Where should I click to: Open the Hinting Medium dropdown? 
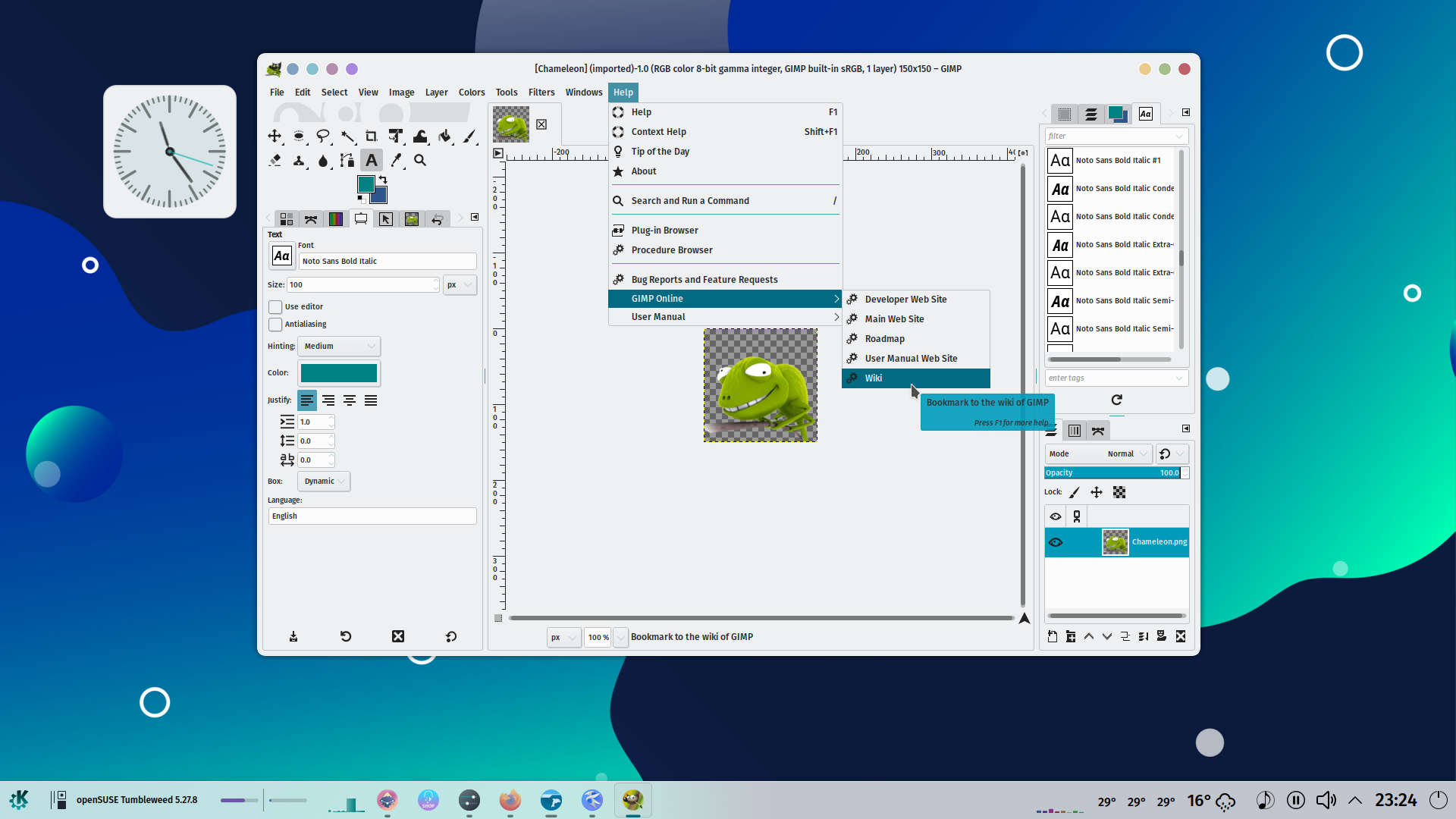click(339, 347)
